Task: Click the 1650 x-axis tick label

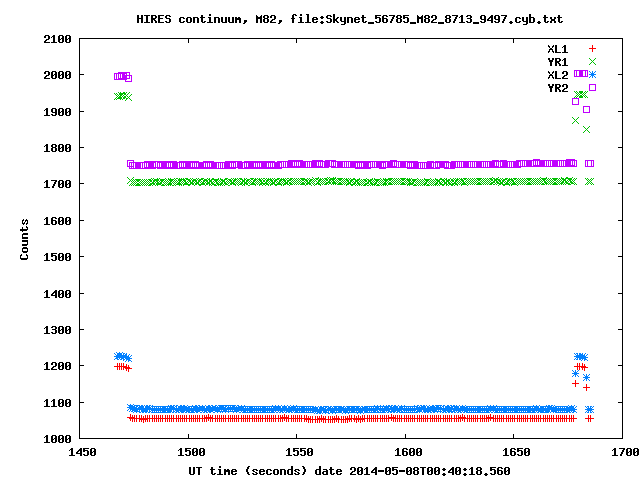Action: click(x=516, y=452)
